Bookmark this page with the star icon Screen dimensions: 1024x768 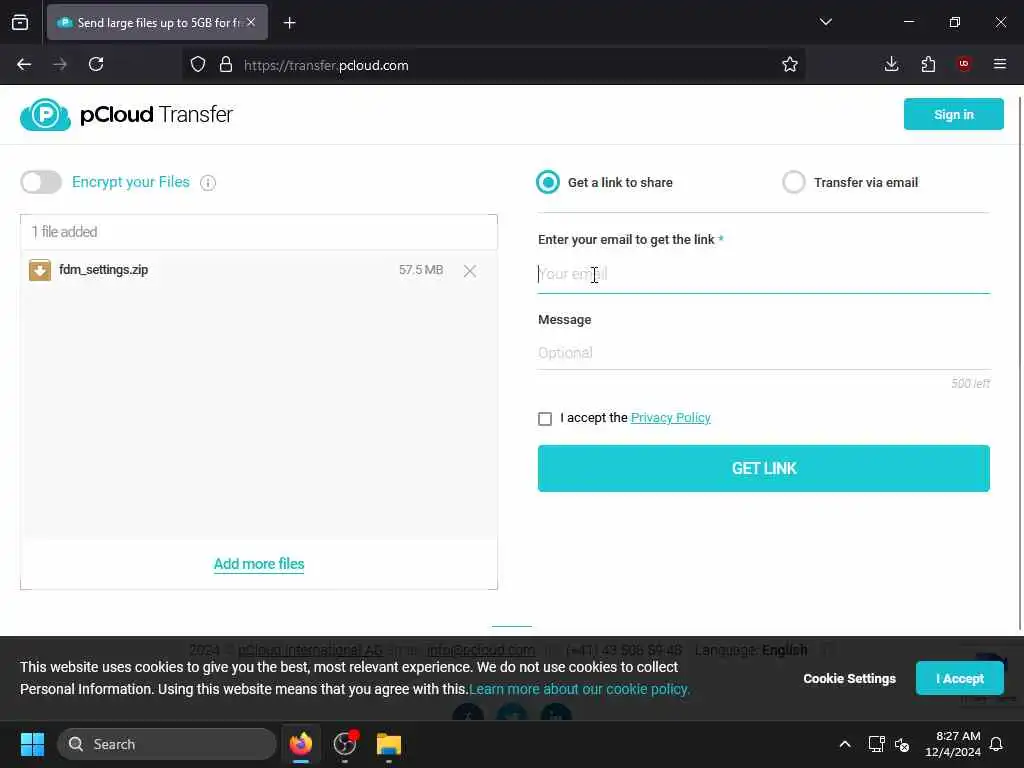click(790, 65)
